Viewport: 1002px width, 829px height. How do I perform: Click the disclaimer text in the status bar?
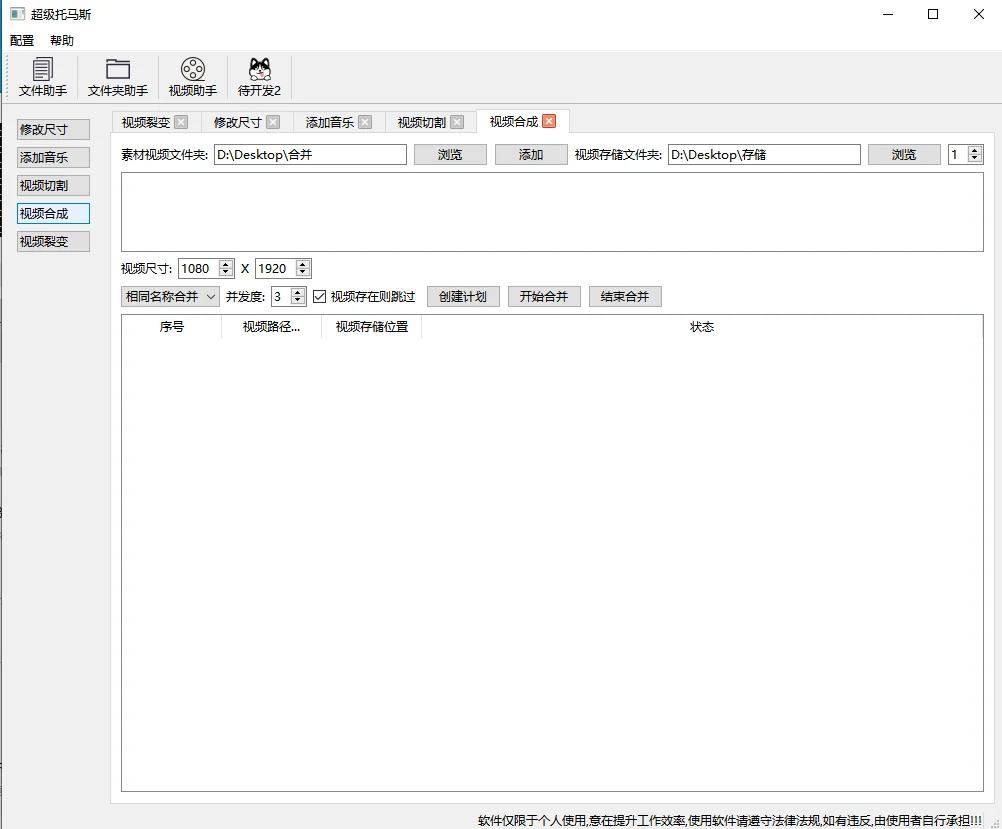point(729,820)
